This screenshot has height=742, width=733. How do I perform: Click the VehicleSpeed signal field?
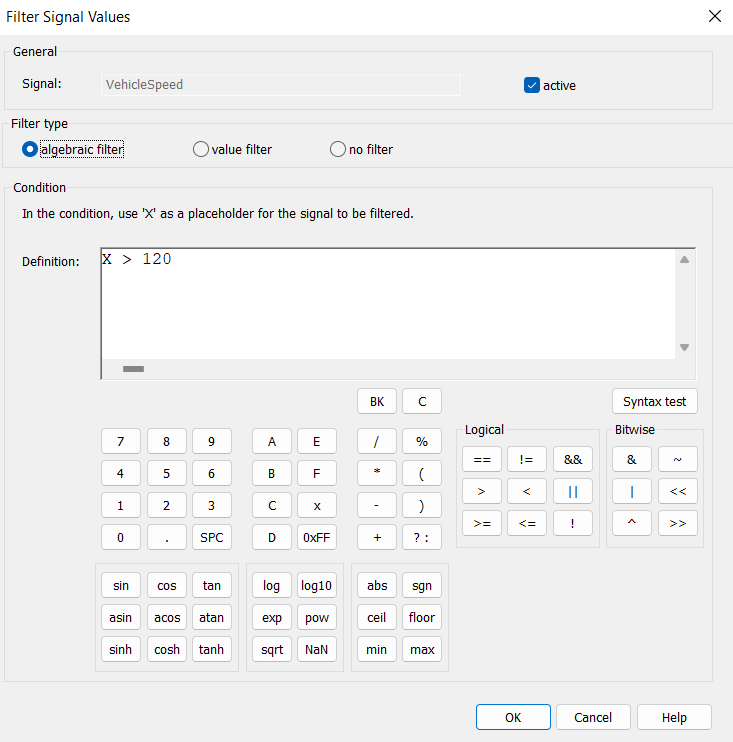coord(281,85)
